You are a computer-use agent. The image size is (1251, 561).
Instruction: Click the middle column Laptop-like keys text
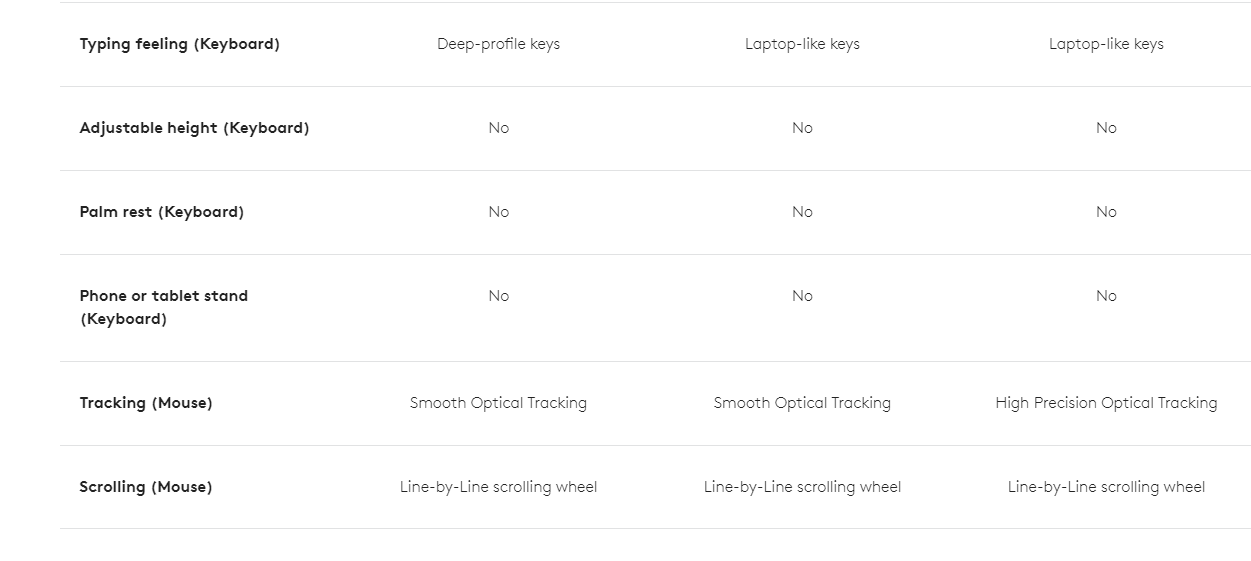802,44
